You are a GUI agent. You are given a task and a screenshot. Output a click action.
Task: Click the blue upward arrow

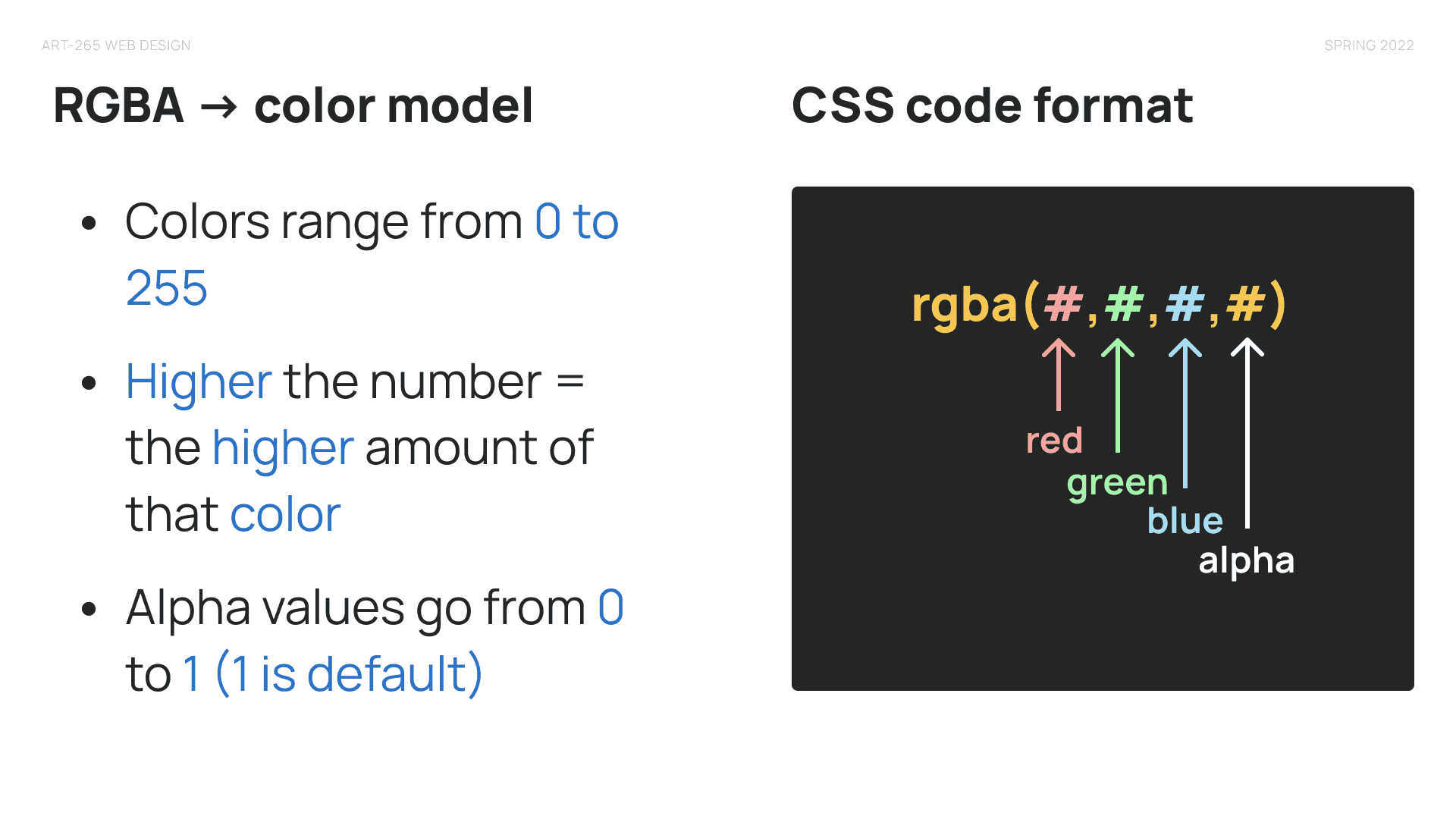click(x=1185, y=413)
